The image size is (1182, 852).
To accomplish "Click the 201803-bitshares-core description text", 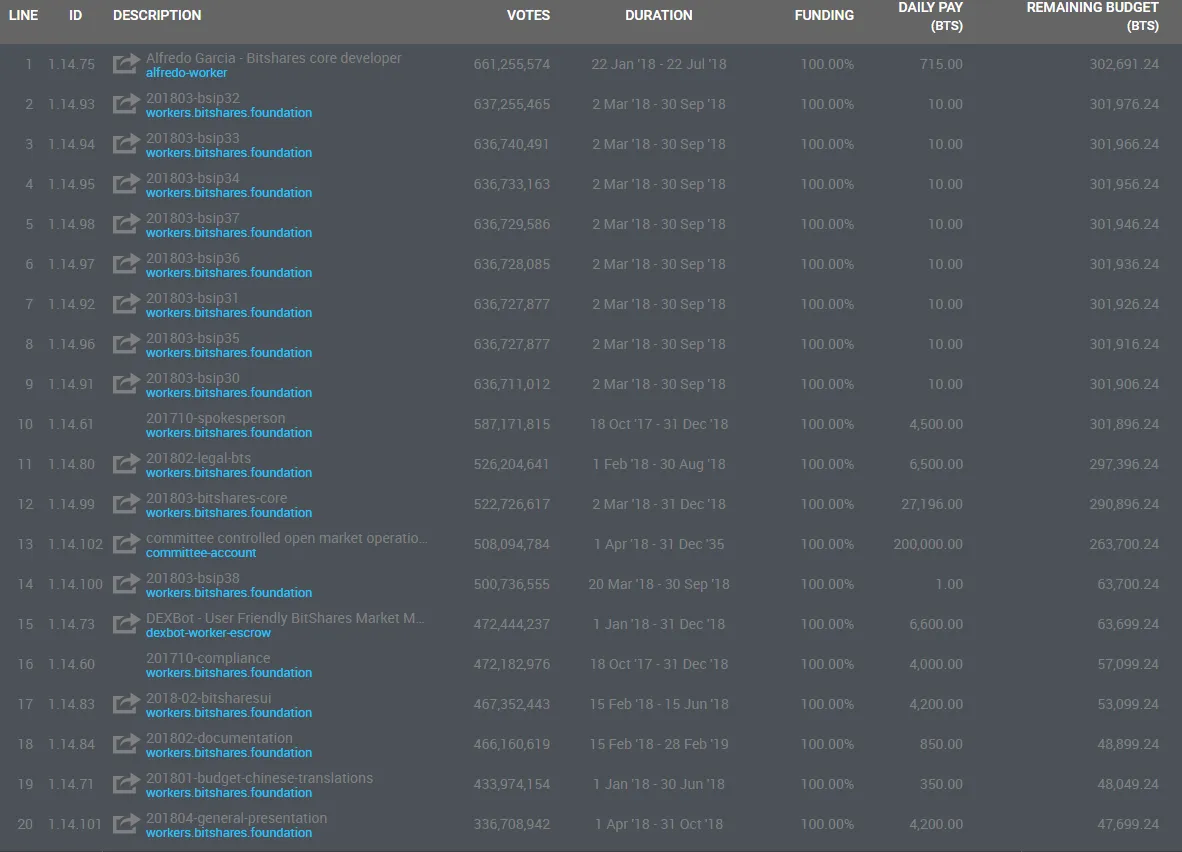I will click(216, 498).
